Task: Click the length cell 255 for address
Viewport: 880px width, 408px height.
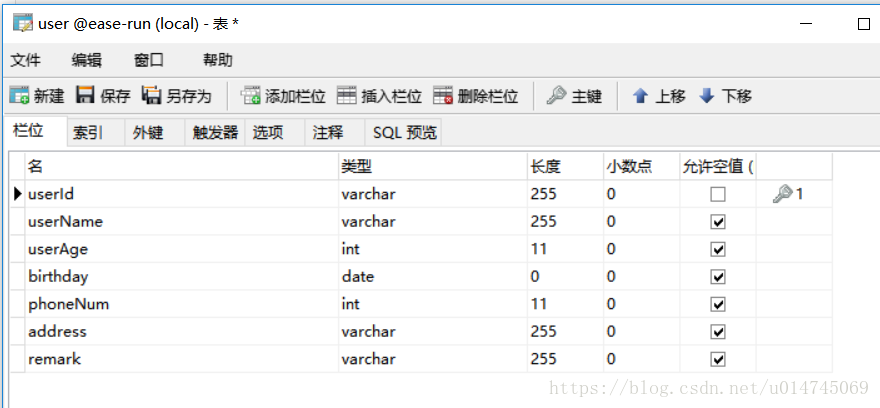Action: pos(565,332)
